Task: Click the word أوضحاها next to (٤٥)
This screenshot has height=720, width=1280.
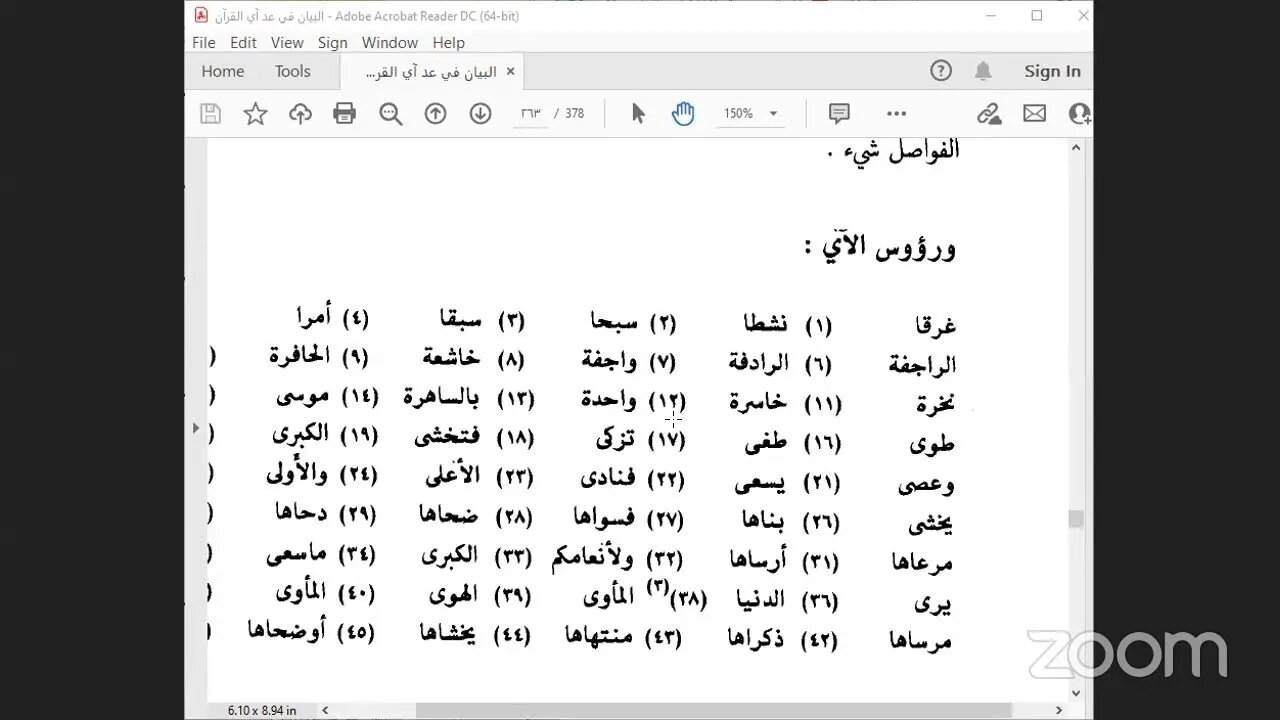Action: 286,631
